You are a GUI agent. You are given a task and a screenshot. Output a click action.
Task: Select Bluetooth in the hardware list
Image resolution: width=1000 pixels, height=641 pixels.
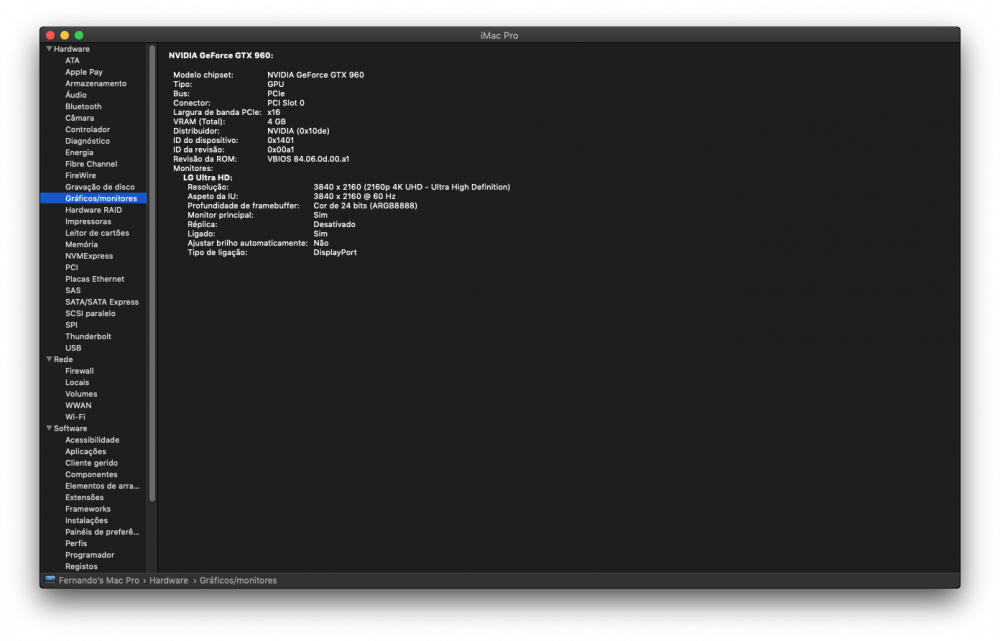pyautogui.click(x=83, y=107)
